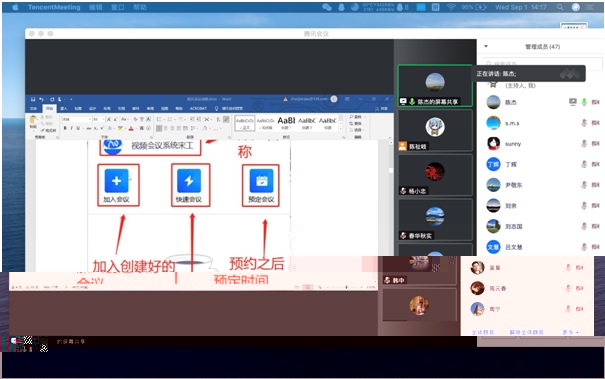Open the WeChat icon in macOS menu bar
The image size is (605, 379).
pyautogui.click(x=327, y=7)
